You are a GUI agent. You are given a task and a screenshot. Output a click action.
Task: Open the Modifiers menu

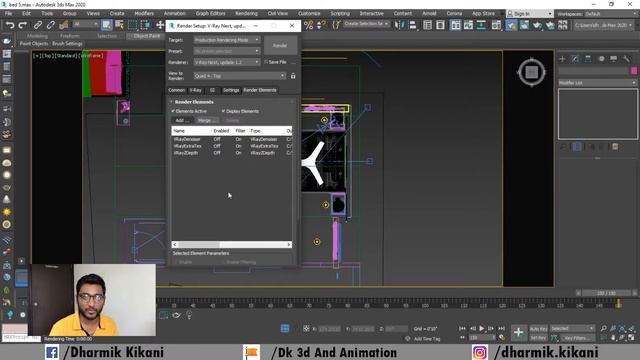point(144,13)
